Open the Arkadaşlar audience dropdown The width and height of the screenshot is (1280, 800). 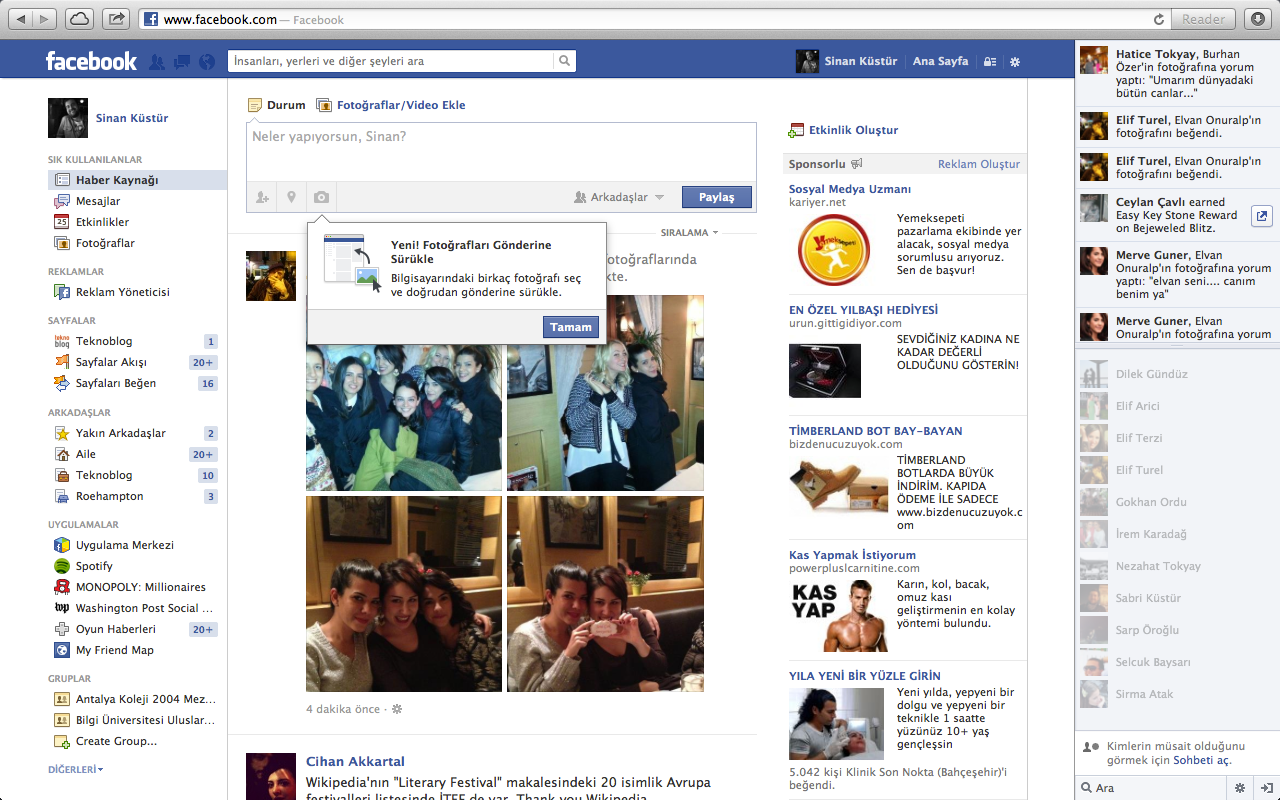coord(619,198)
